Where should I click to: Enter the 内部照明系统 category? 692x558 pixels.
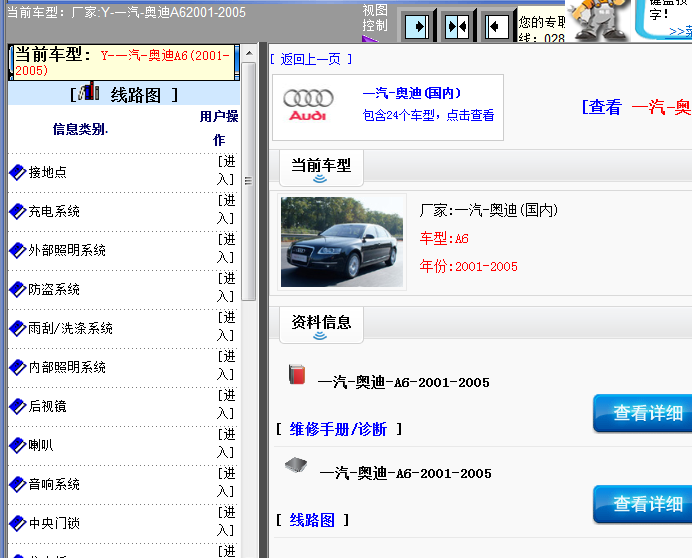(226, 365)
